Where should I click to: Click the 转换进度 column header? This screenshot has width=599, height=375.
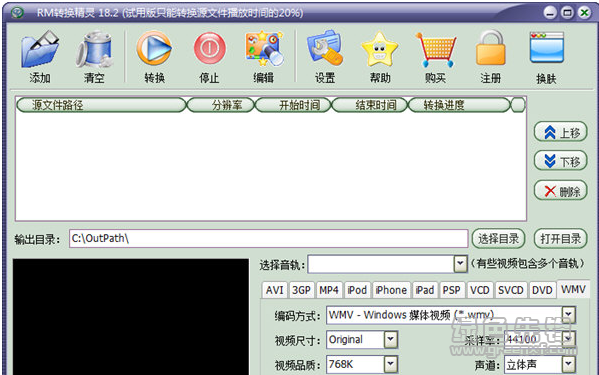pos(460,105)
